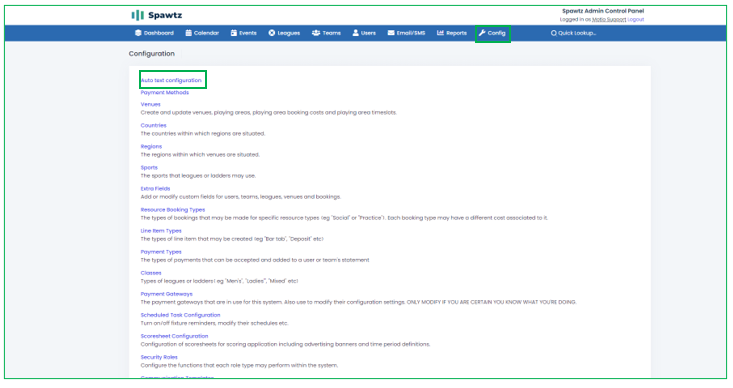Open the Regions link
Image resolution: width=733 pixels, height=388 pixels.
151,146
